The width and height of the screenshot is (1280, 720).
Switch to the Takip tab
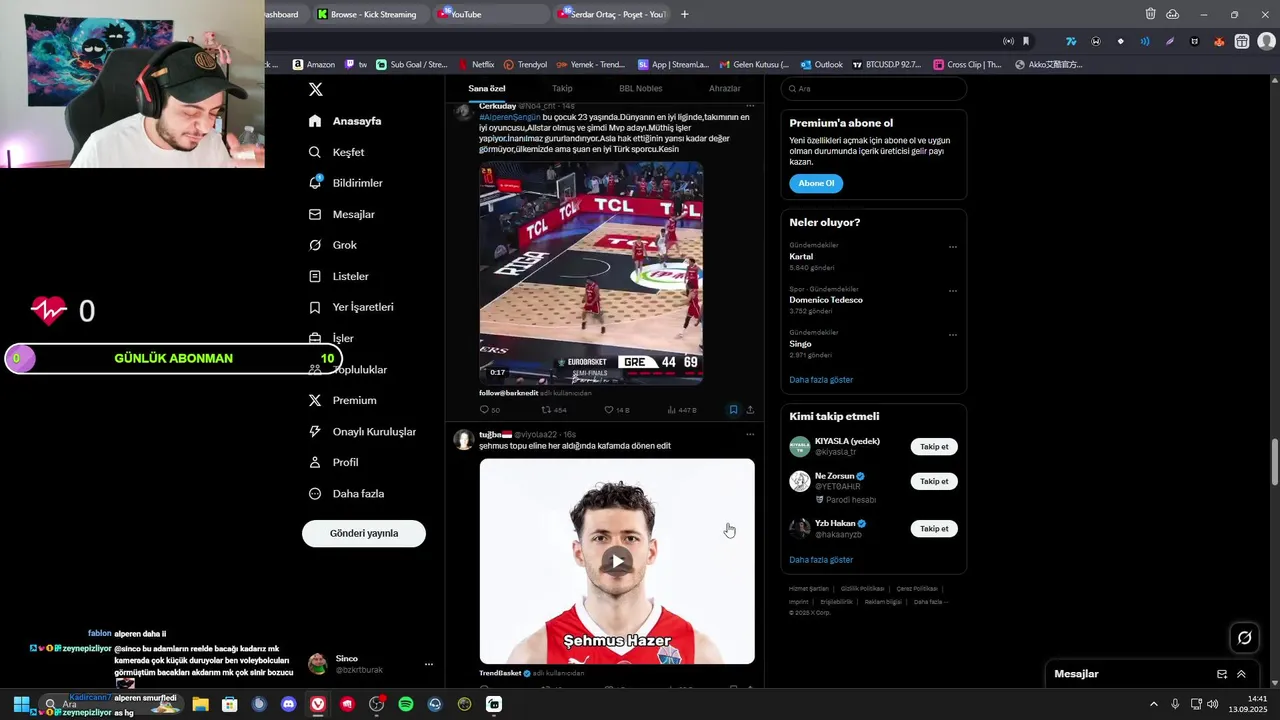562,88
